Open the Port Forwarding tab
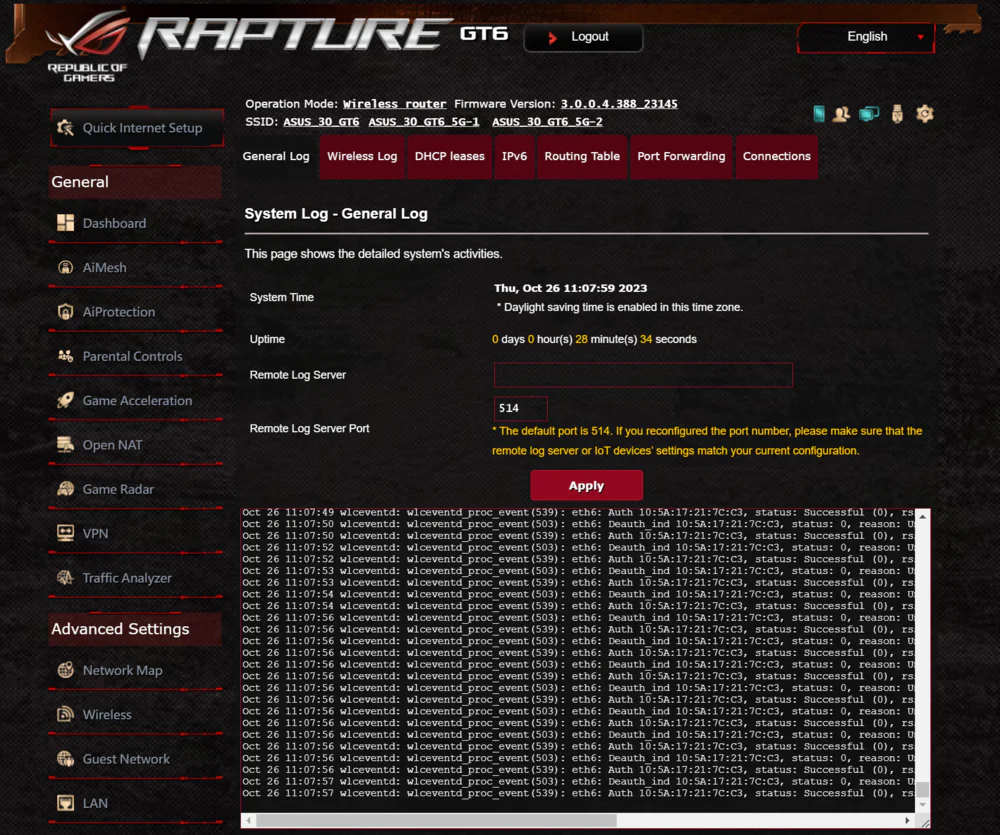The height and width of the screenshot is (835, 1000). [681, 156]
